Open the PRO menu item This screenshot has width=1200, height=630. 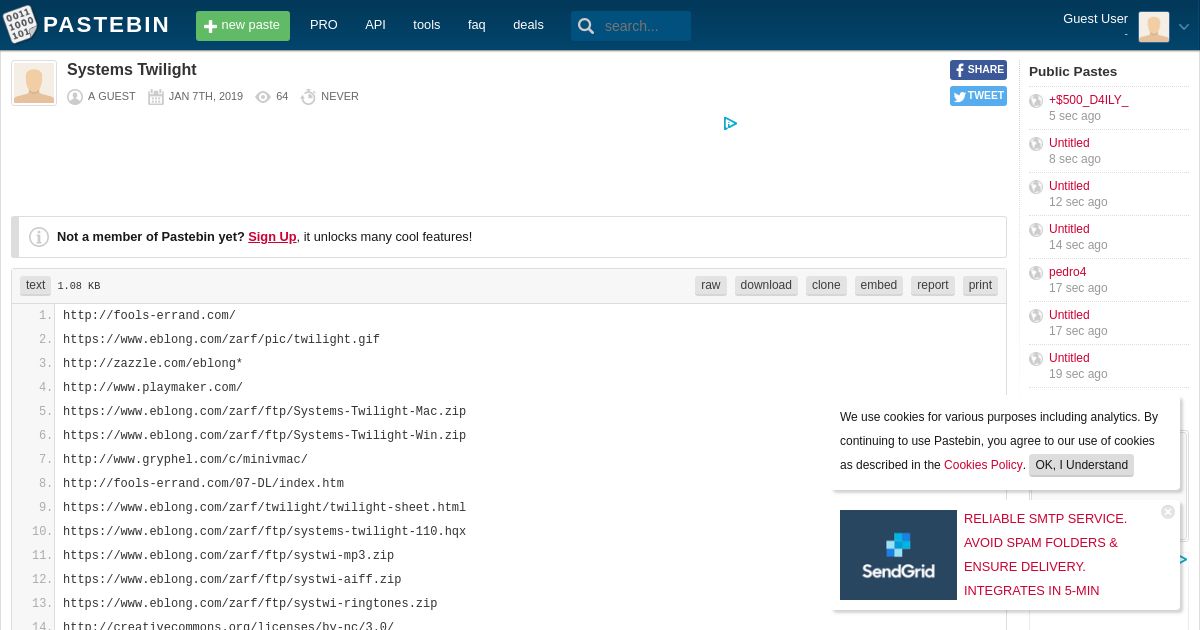pyautogui.click(x=324, y=25)
